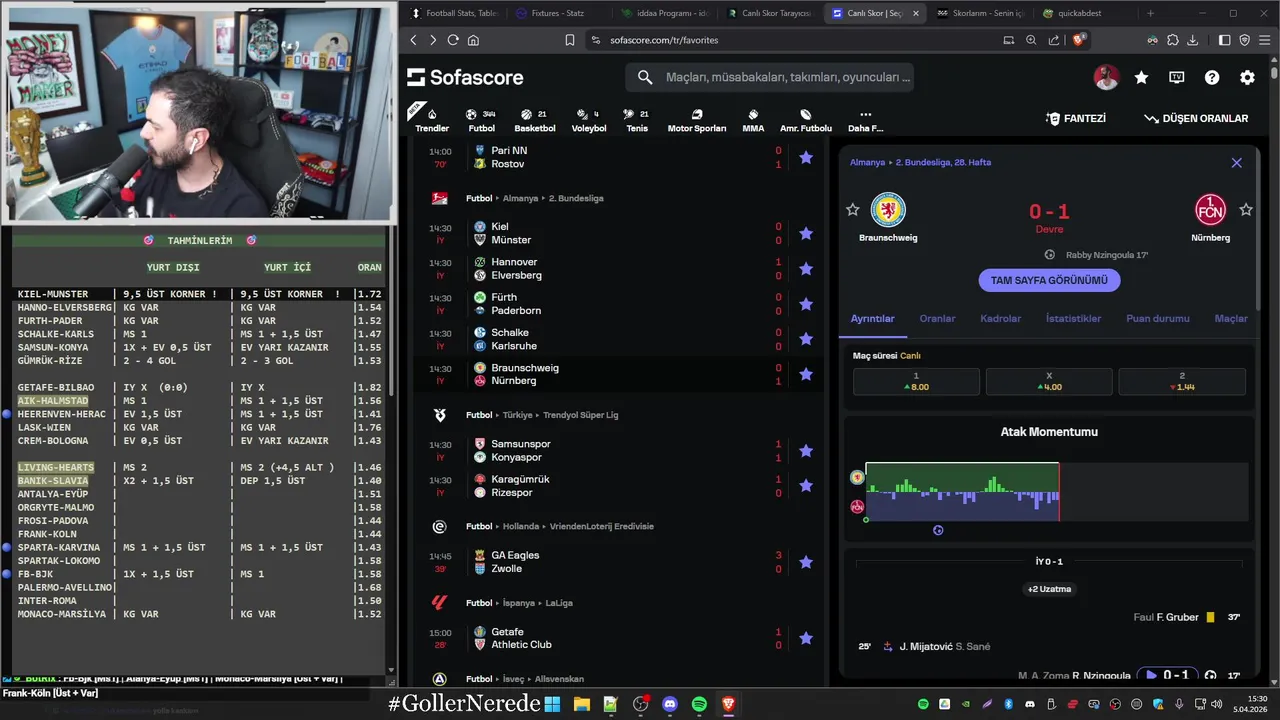This screenshot has width=1280, height=720.
Task: Toggle favorite star for Karagümrük–Rizespor
Action: pyautogui.click(x=806, y=485)
